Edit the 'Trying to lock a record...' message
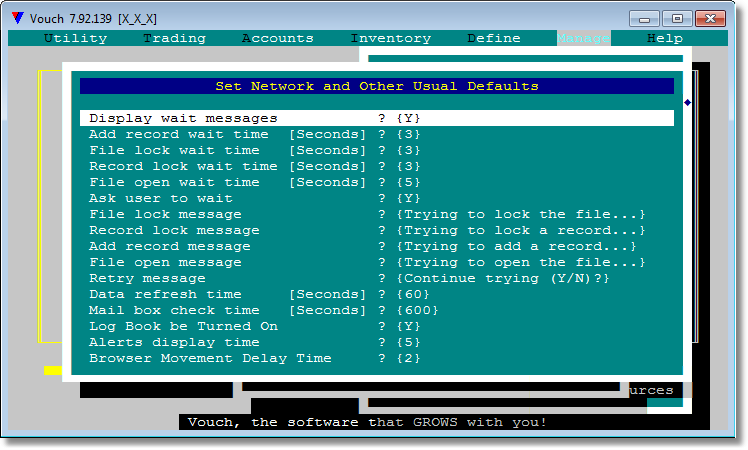The width and height of the screenshot is (748, 450). tap(521, 230)
